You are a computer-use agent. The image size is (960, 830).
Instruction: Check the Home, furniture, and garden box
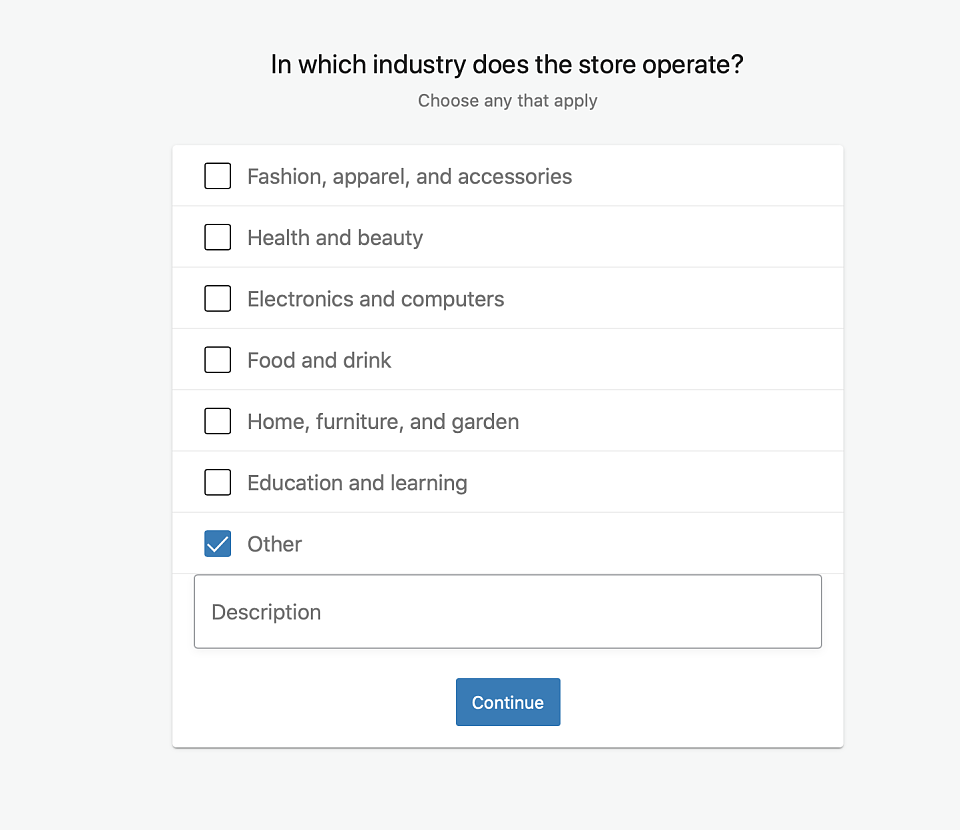coord(217,421)
